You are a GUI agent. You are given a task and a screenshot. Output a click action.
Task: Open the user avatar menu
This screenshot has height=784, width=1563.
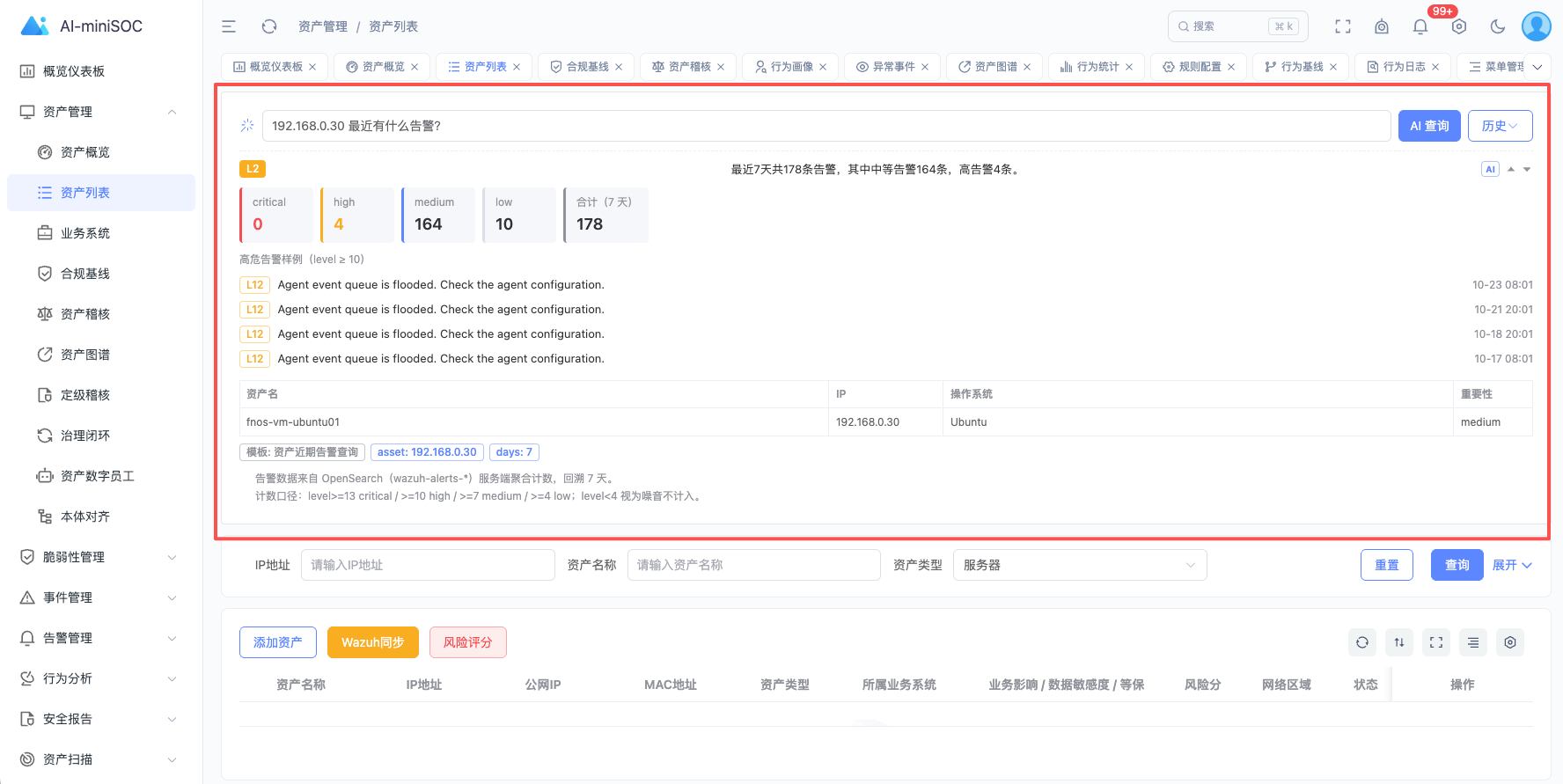point(1537,26)
